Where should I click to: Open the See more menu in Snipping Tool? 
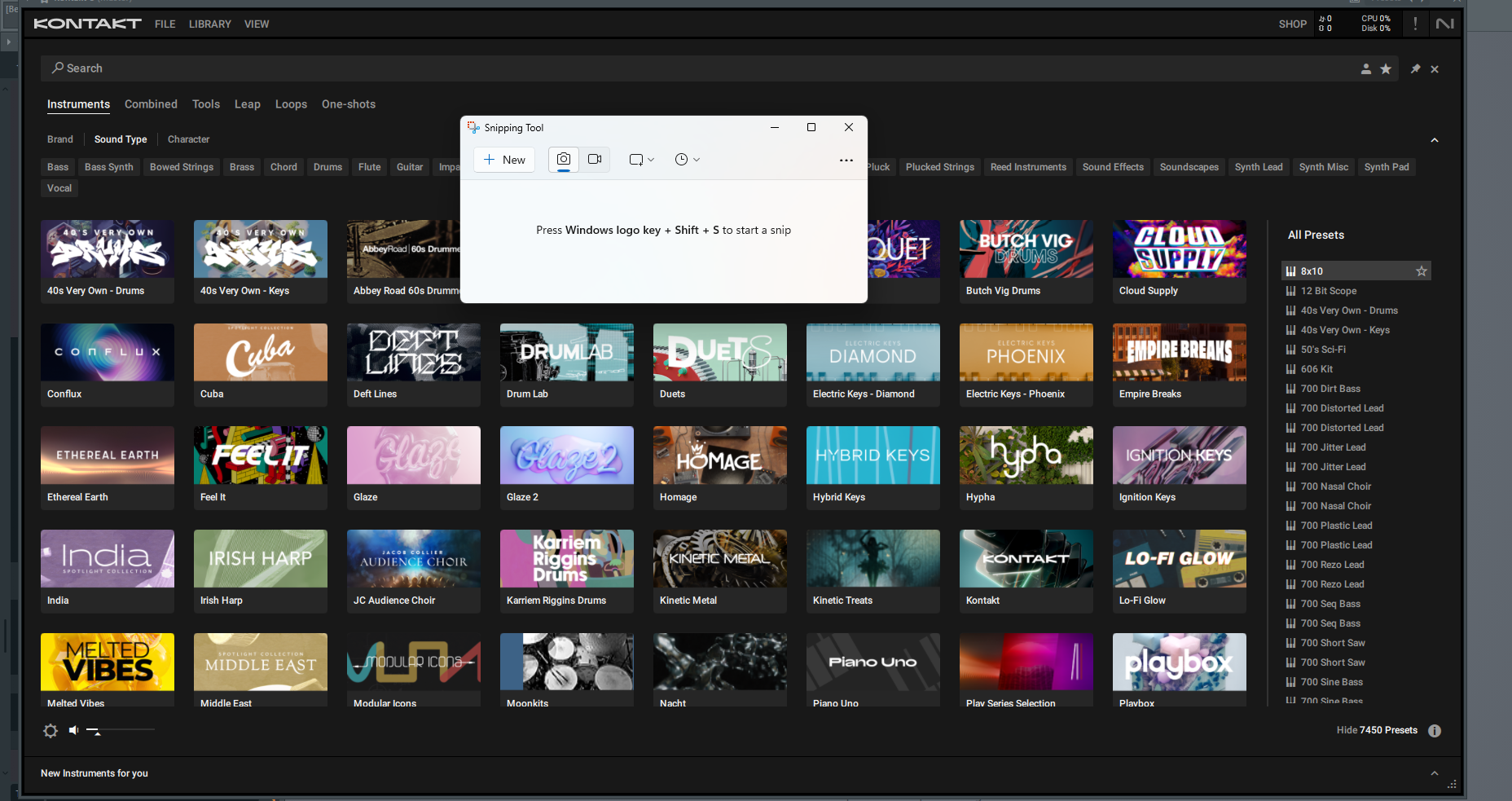coord(846,161)
